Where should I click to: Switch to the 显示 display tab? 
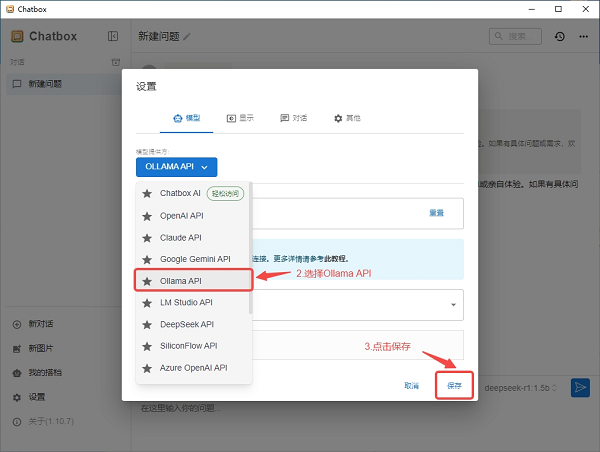pyautogui.click(x=240, y=118)
